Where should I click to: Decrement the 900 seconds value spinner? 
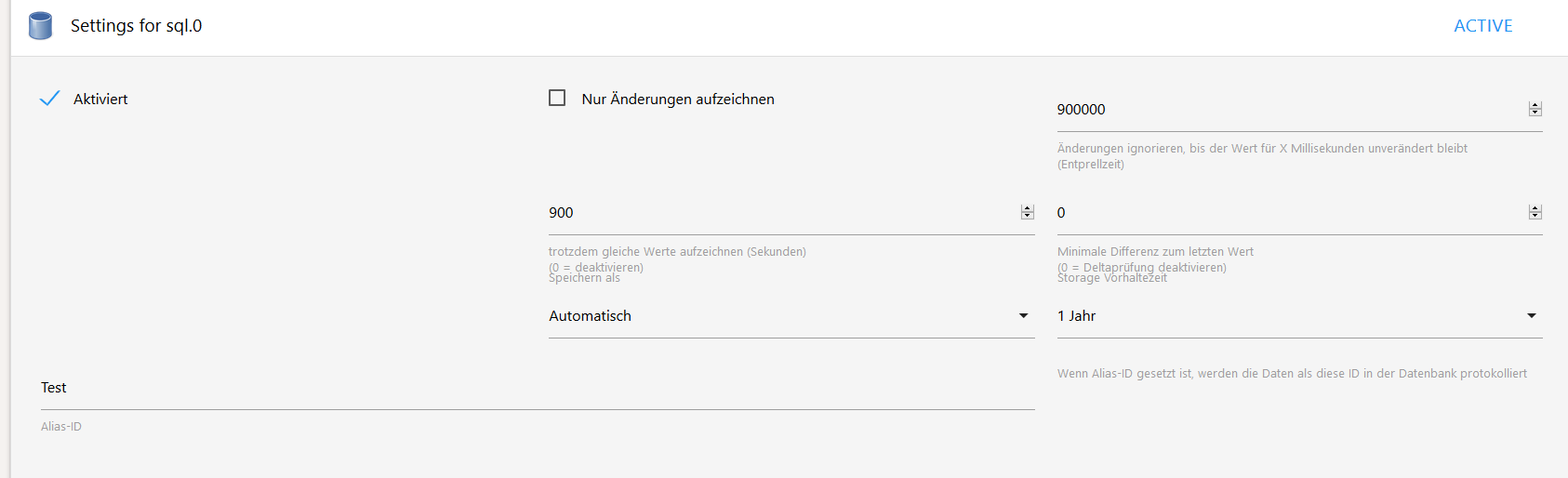coord(1028,217)
